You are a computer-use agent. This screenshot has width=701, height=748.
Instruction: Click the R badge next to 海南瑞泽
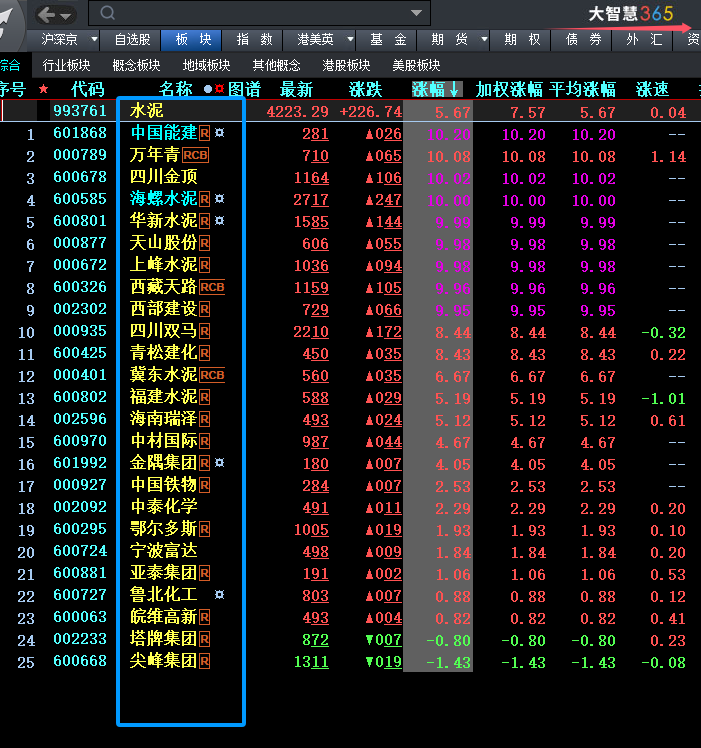click(204, 419)
